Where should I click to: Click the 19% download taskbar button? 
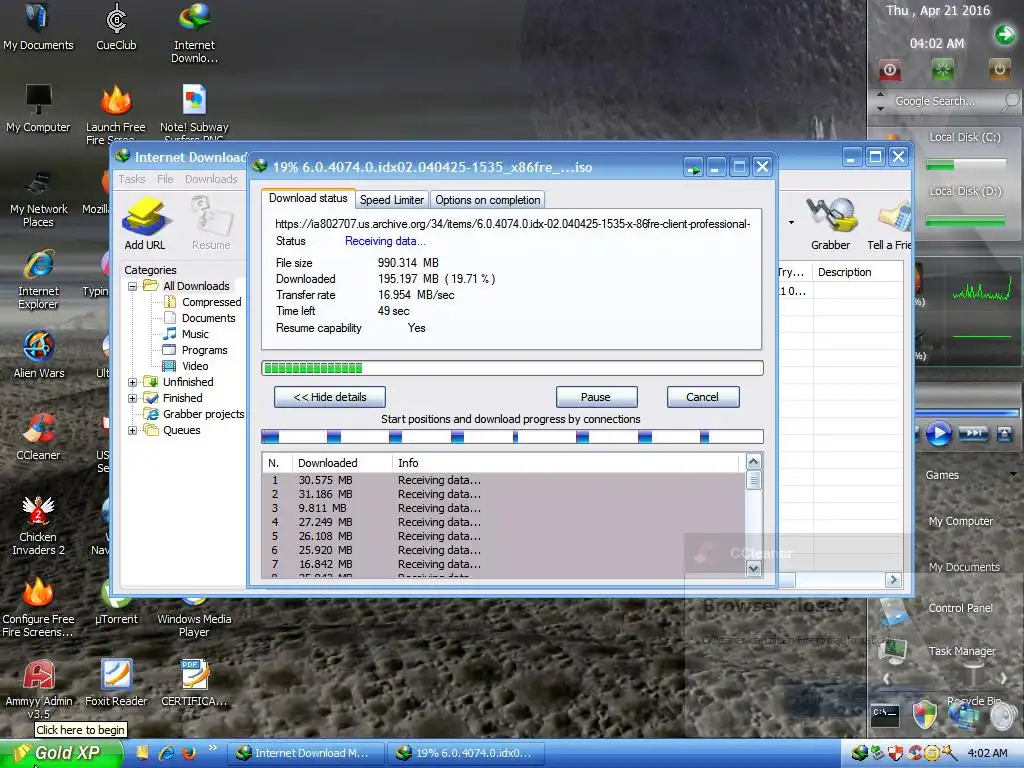(468, 753)
